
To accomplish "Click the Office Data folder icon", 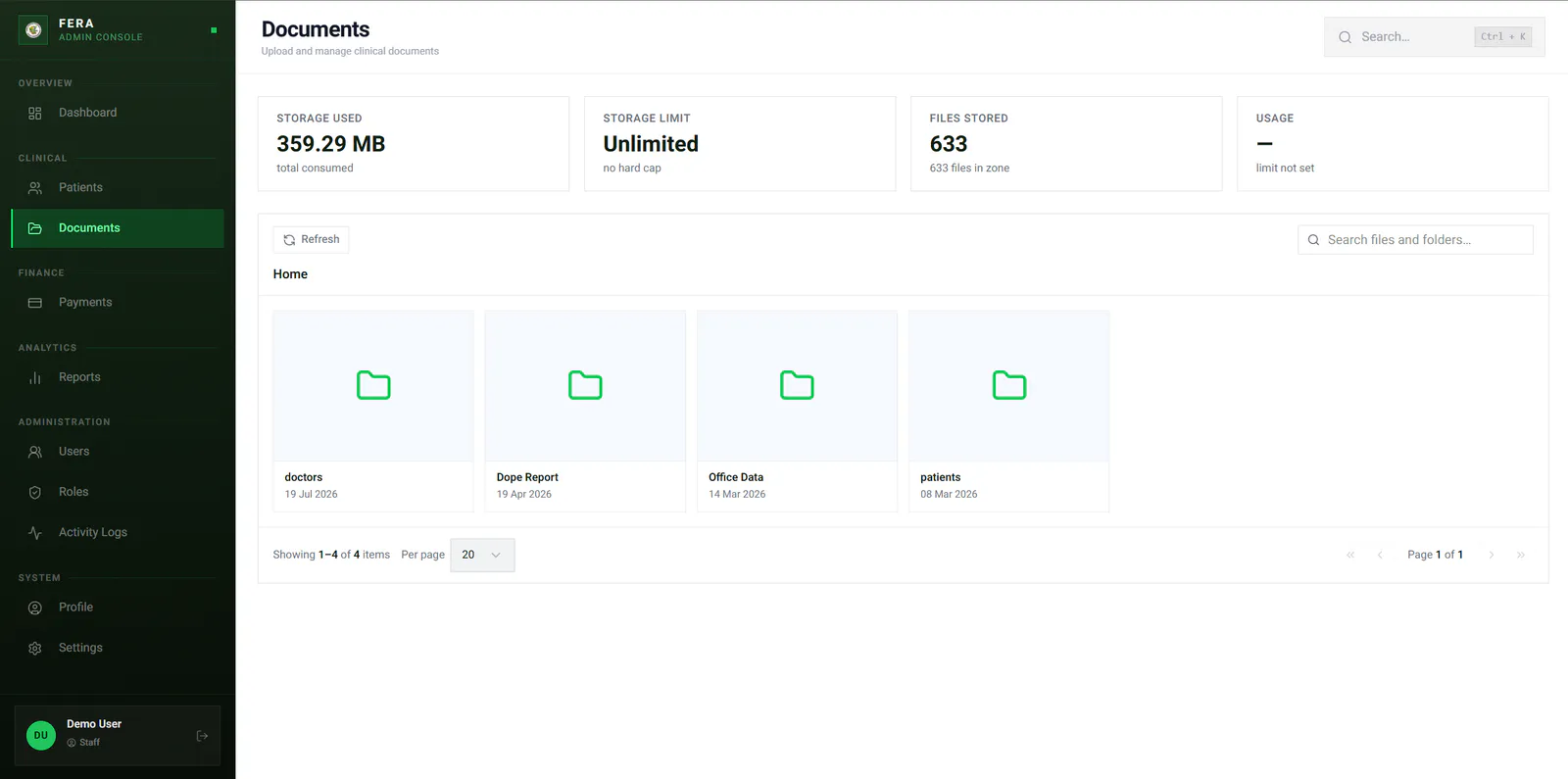I will (x=797, y=385).
